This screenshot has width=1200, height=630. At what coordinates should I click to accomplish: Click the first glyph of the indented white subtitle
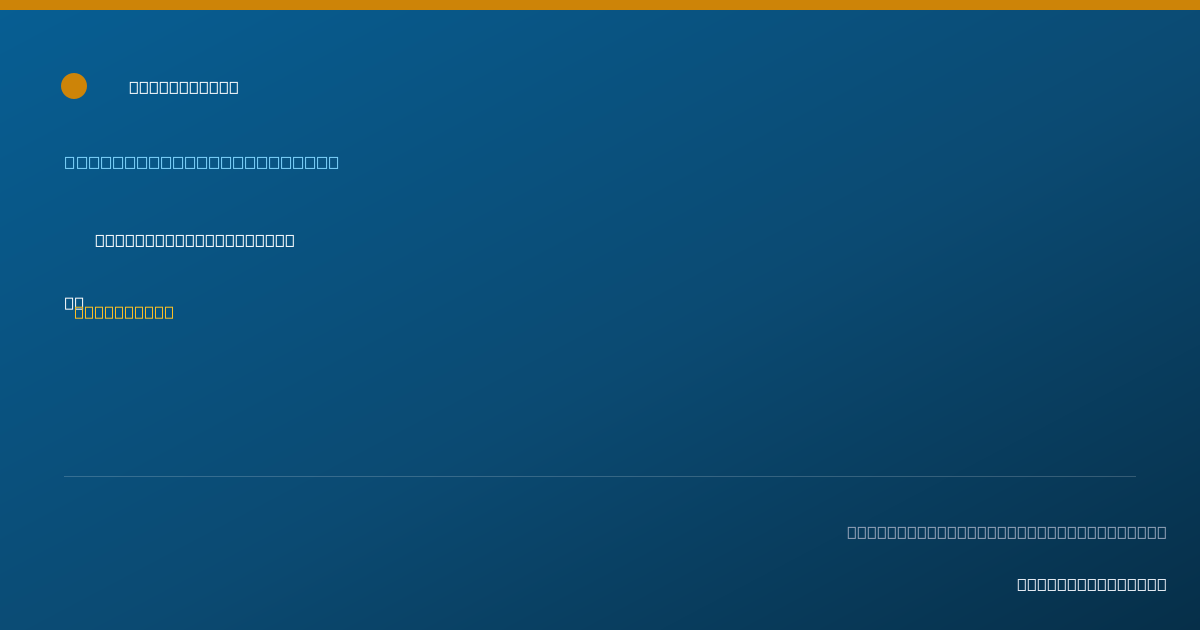pyautogui.click(x=100, y=240)
